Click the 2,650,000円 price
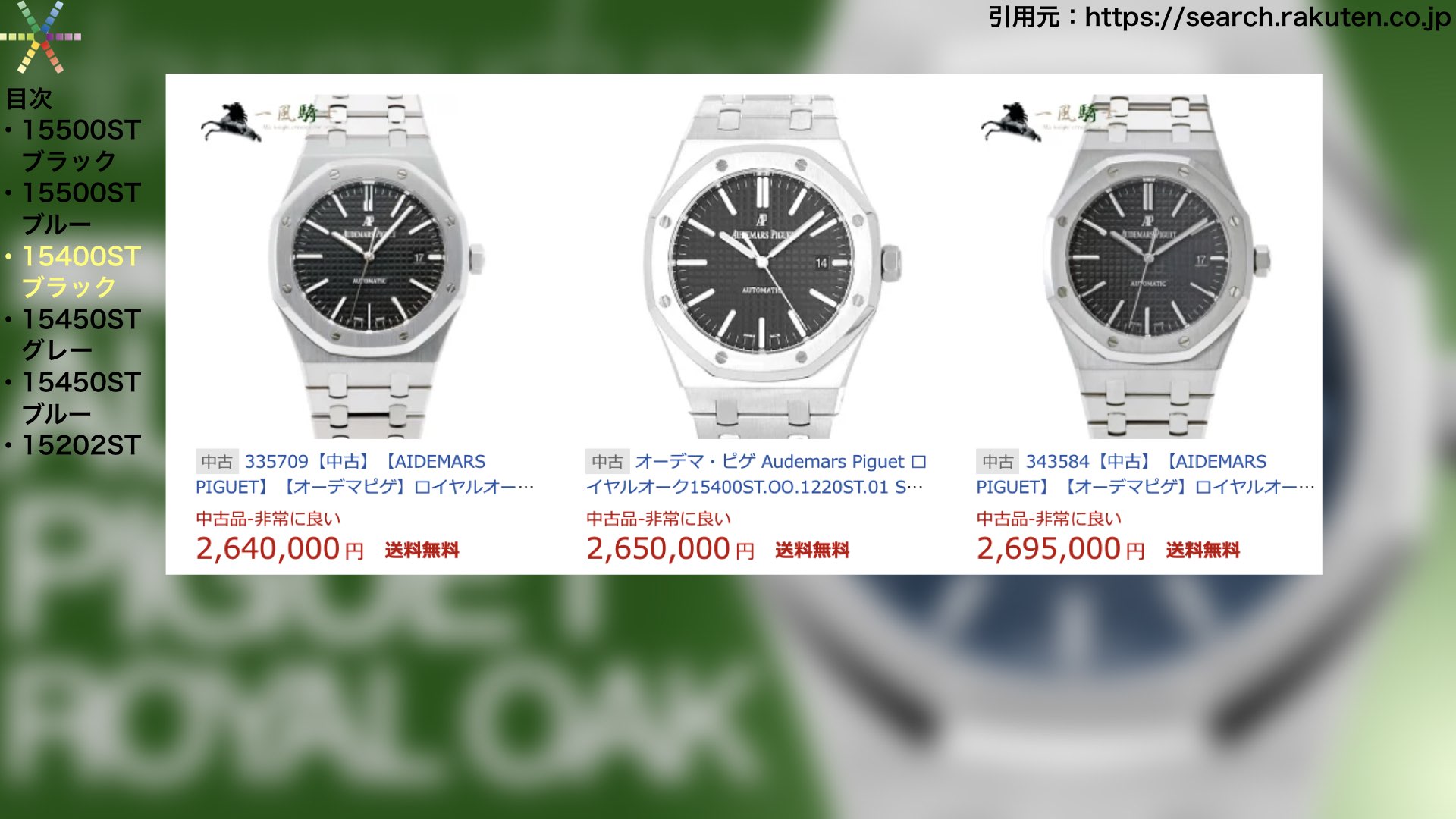 (x=670, y=549)
